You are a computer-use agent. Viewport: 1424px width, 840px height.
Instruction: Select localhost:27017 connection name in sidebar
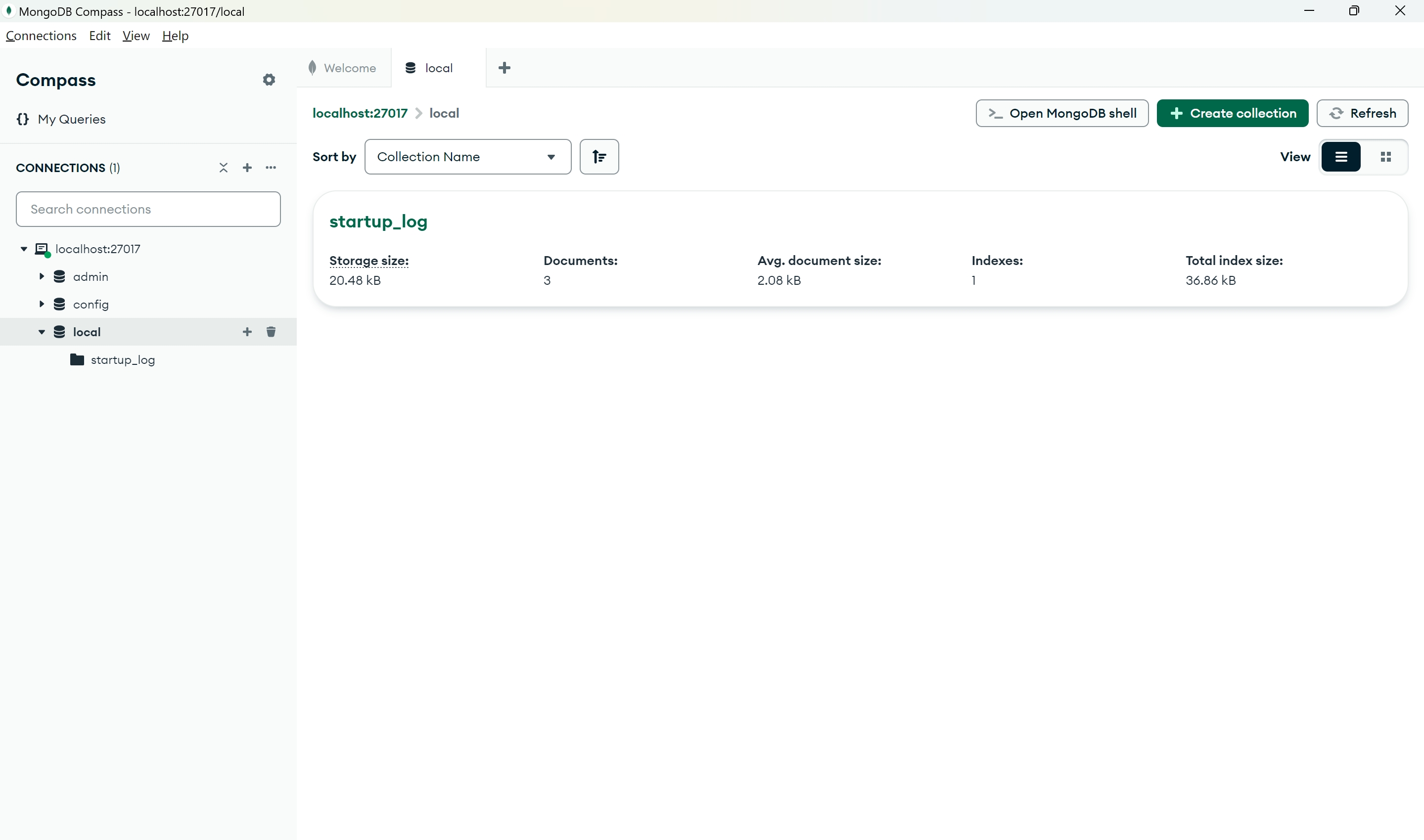pos(97,249)
